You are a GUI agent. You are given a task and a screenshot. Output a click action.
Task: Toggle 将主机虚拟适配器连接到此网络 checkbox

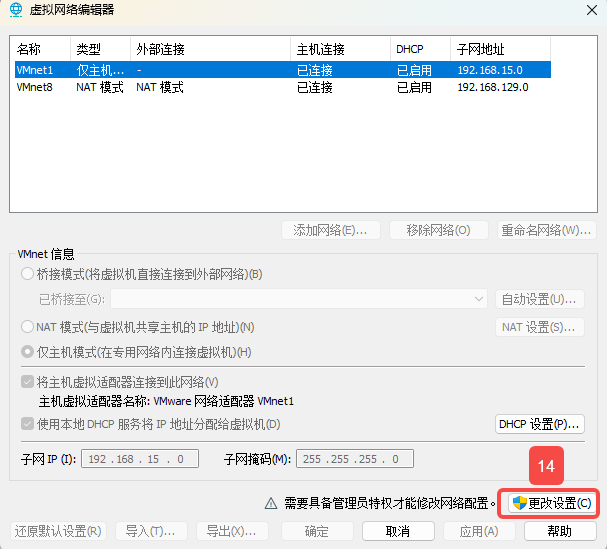(27, 382)
